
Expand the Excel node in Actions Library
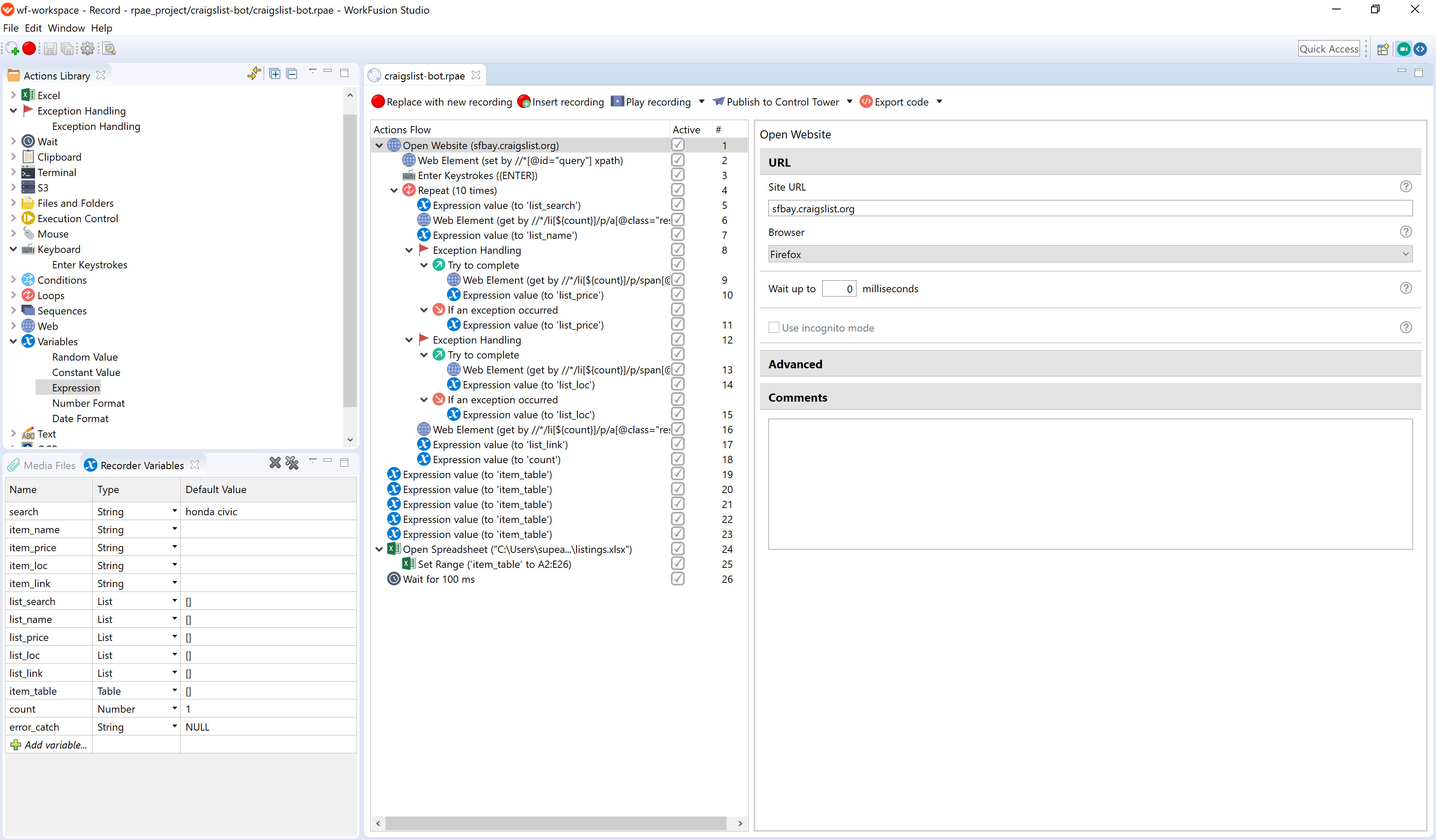[14, 95]
